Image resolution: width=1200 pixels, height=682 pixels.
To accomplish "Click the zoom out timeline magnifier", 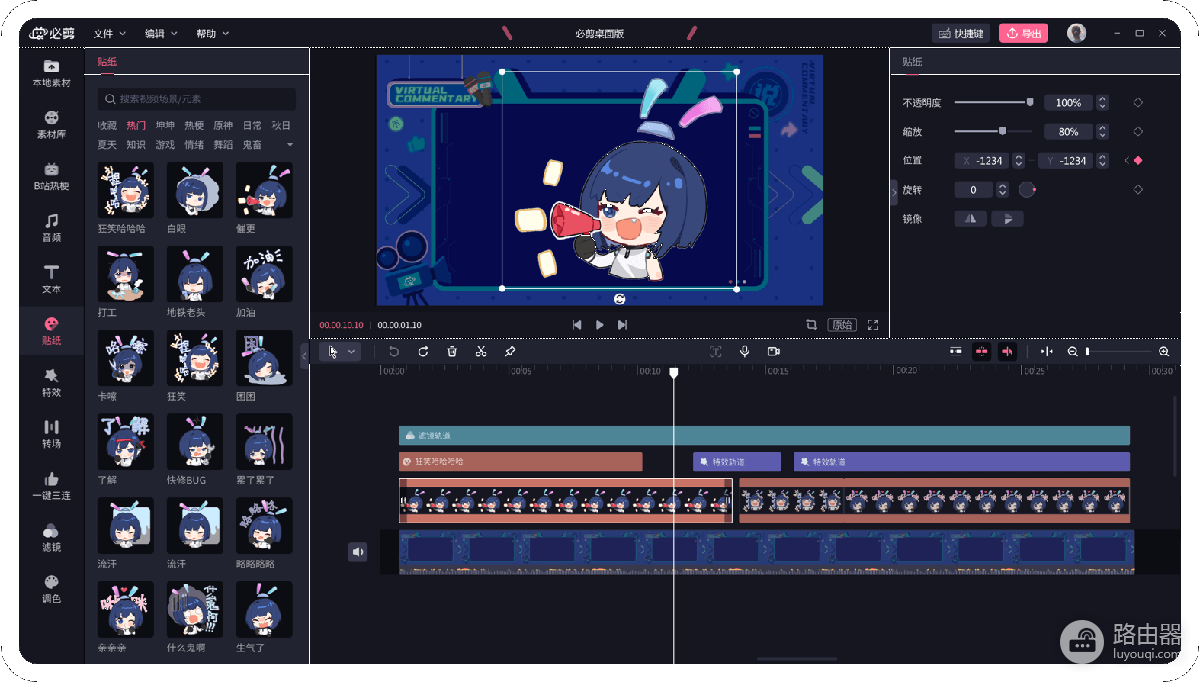I will click(x=1073, y=352).
